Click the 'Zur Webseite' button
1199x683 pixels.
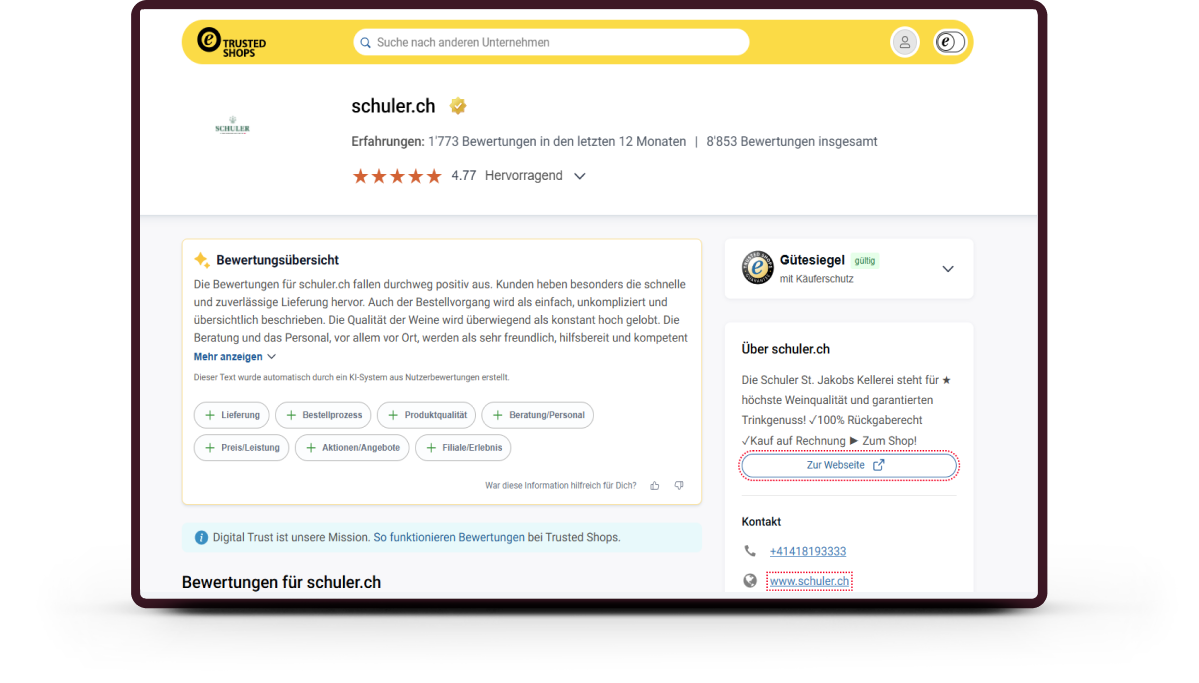pos(849,465)
